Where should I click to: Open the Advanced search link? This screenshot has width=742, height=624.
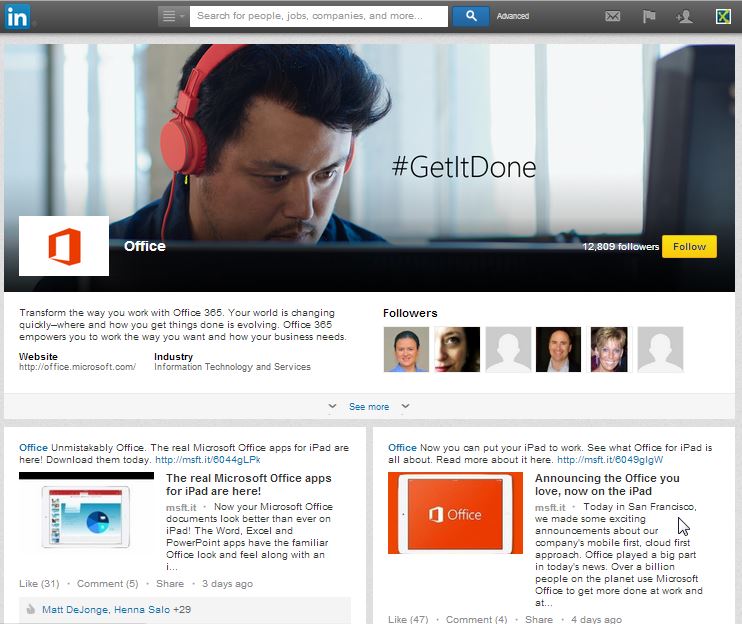512,16
